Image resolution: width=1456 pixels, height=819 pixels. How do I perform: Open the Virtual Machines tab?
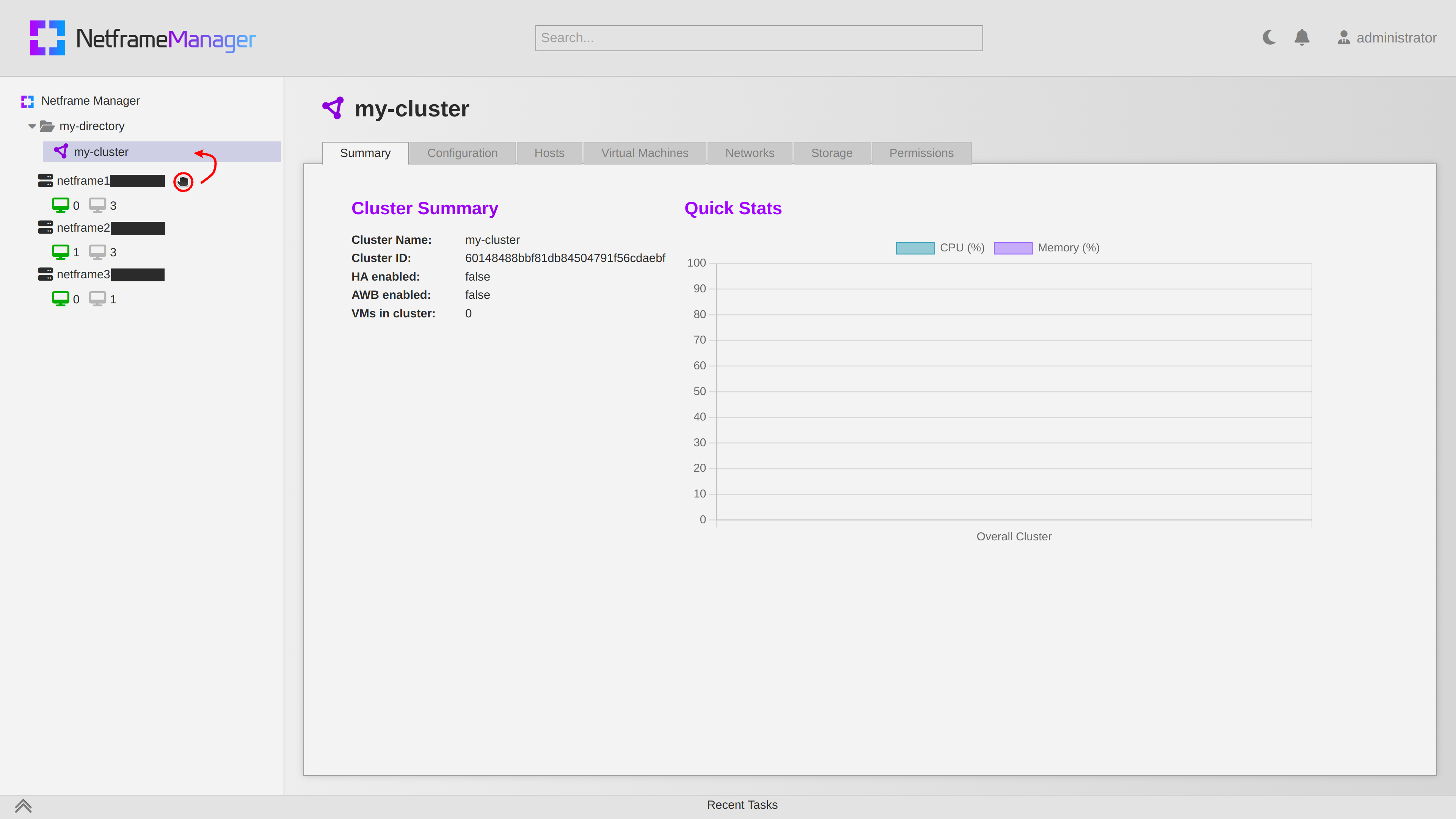click(x=645, y=153)
